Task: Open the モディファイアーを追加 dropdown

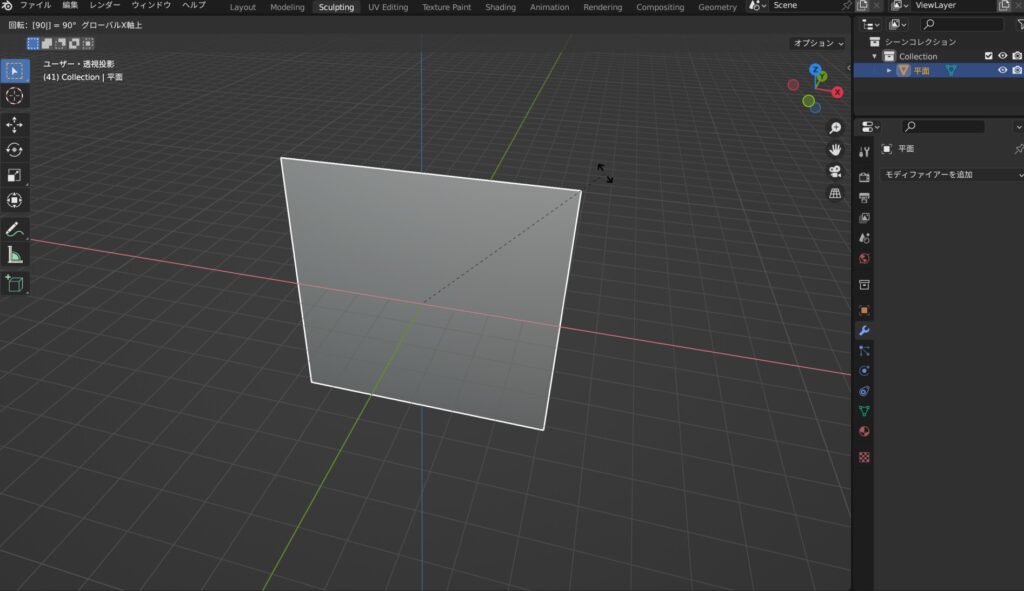Action: pyautogui.click(x=952, y=174)
